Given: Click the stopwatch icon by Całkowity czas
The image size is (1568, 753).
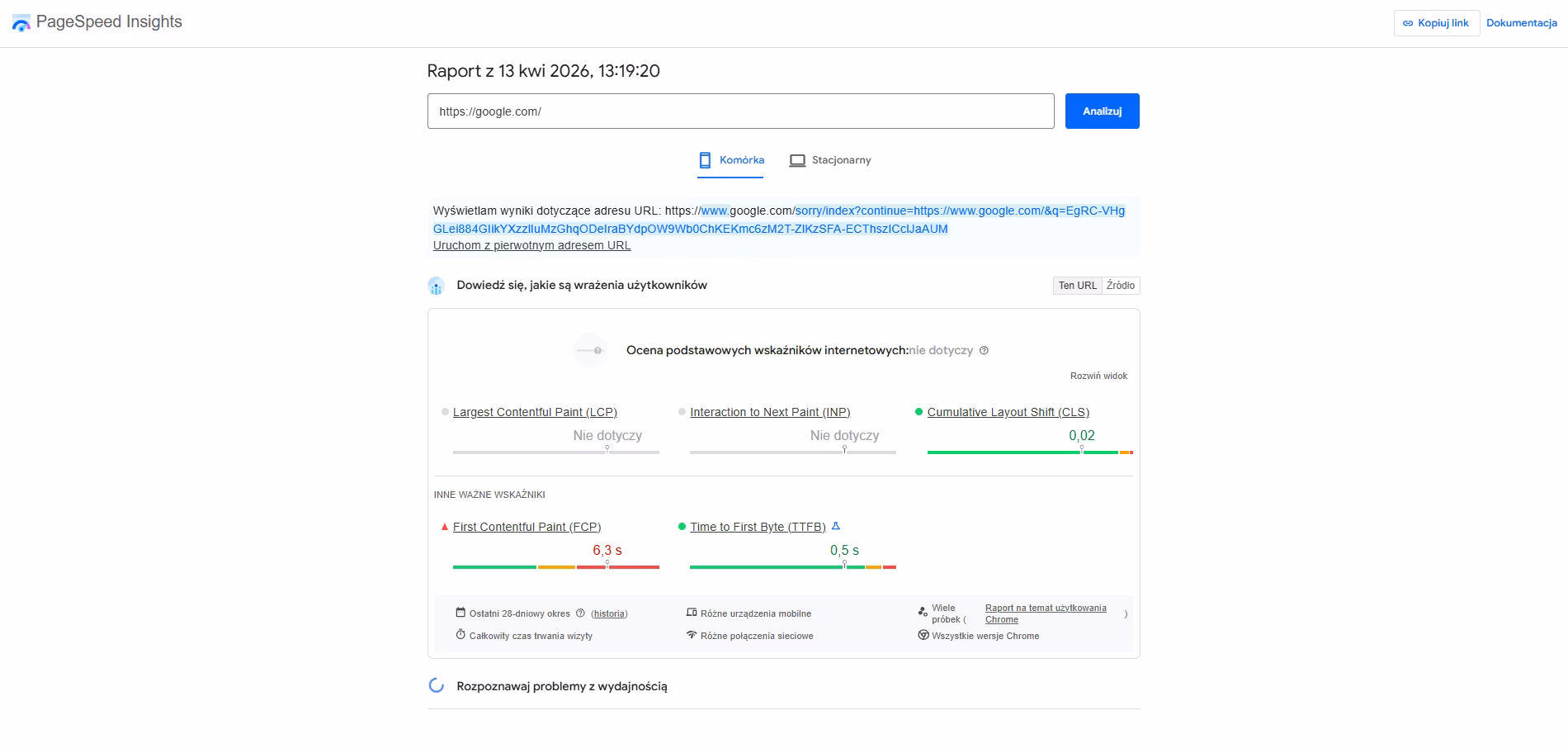Looking at the screenshot, I should (x=460, y=635).
